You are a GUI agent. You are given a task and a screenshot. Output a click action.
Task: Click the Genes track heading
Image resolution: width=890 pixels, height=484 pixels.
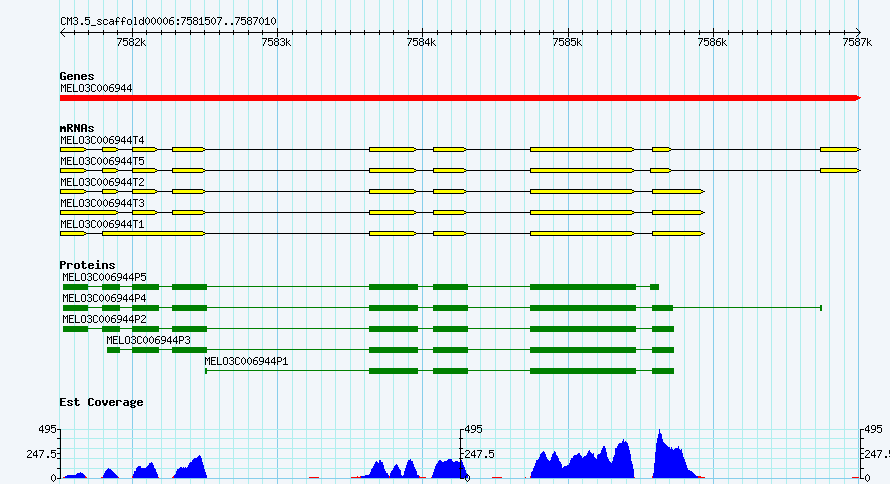[x=77, y=76]
